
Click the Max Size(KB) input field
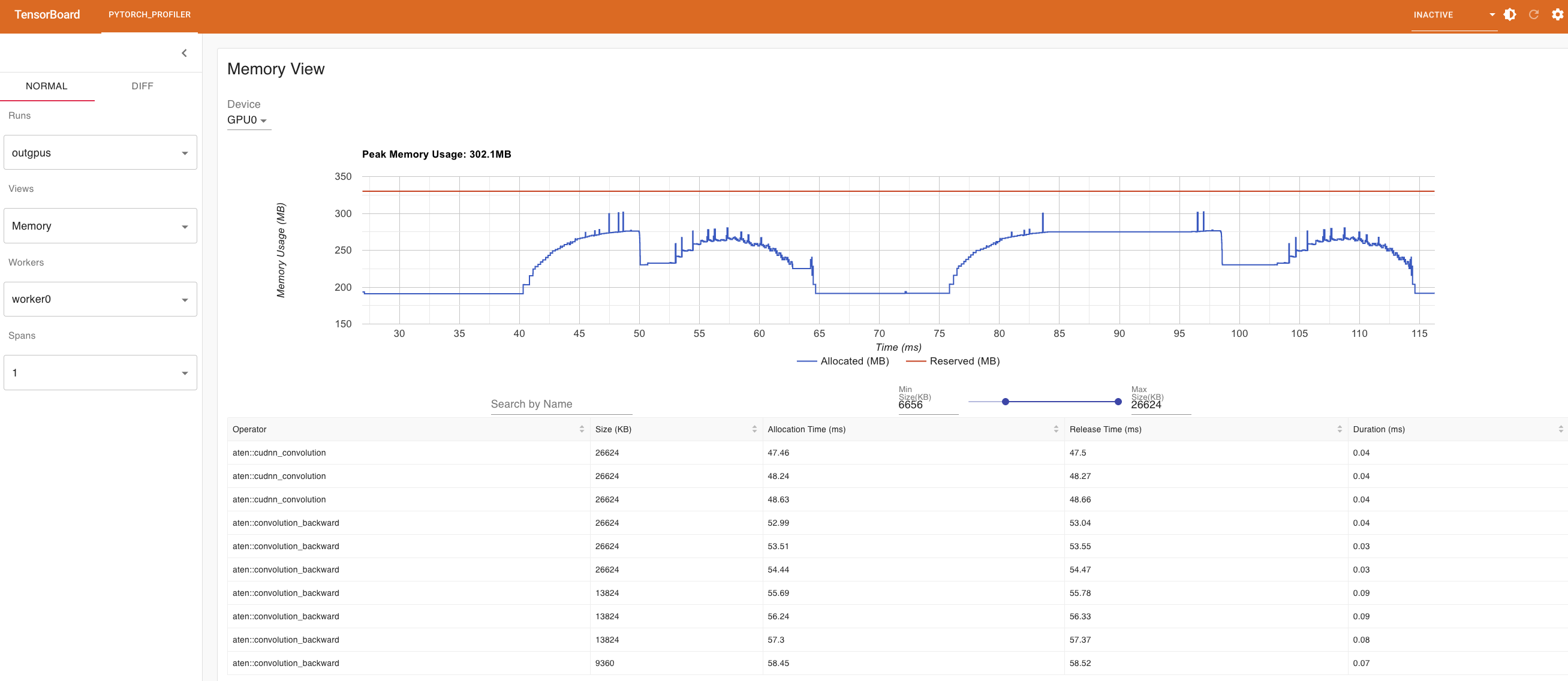[x=1161, y=405]
